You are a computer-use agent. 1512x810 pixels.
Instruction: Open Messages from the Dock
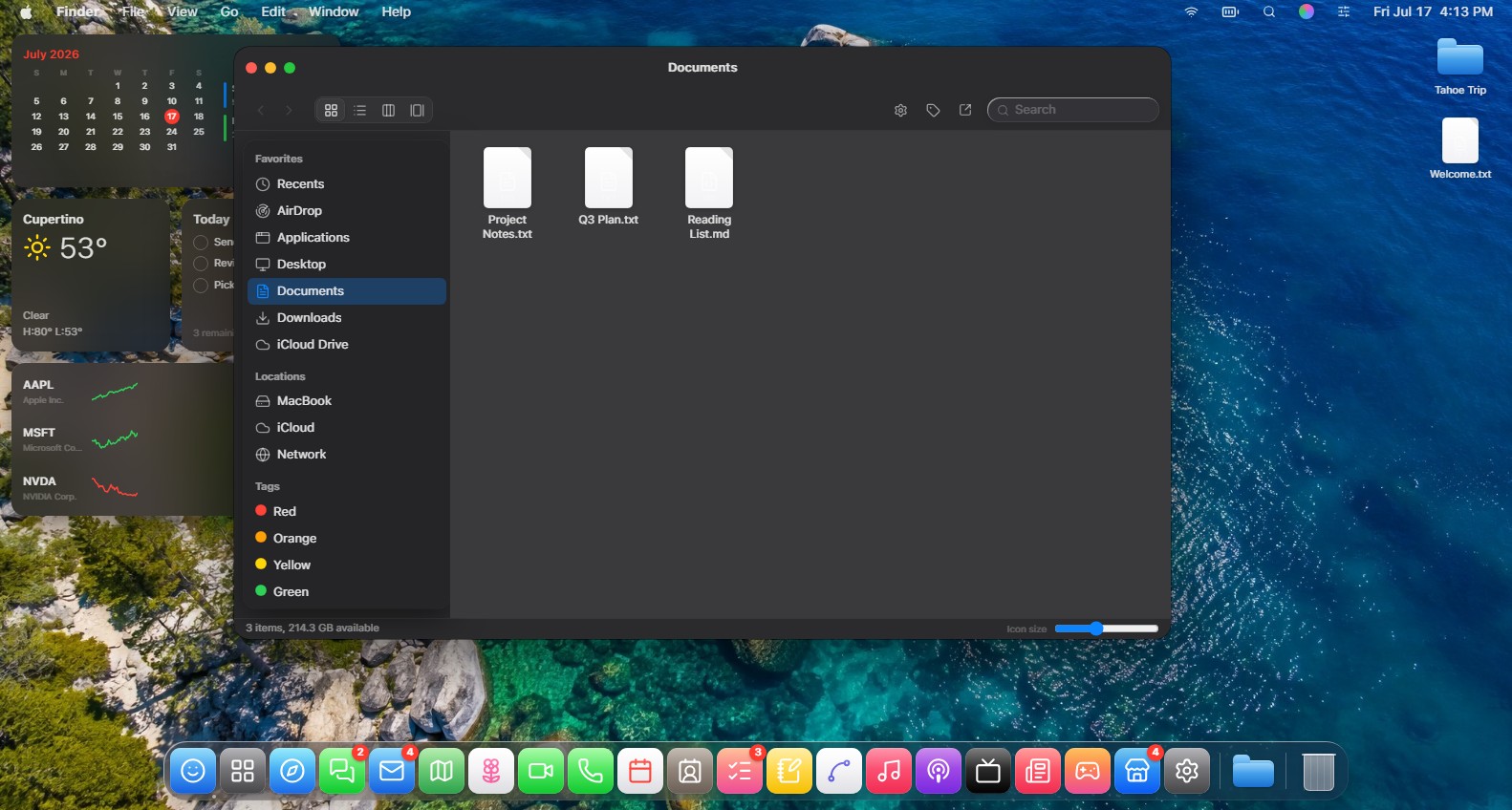(x=342, y=771)
